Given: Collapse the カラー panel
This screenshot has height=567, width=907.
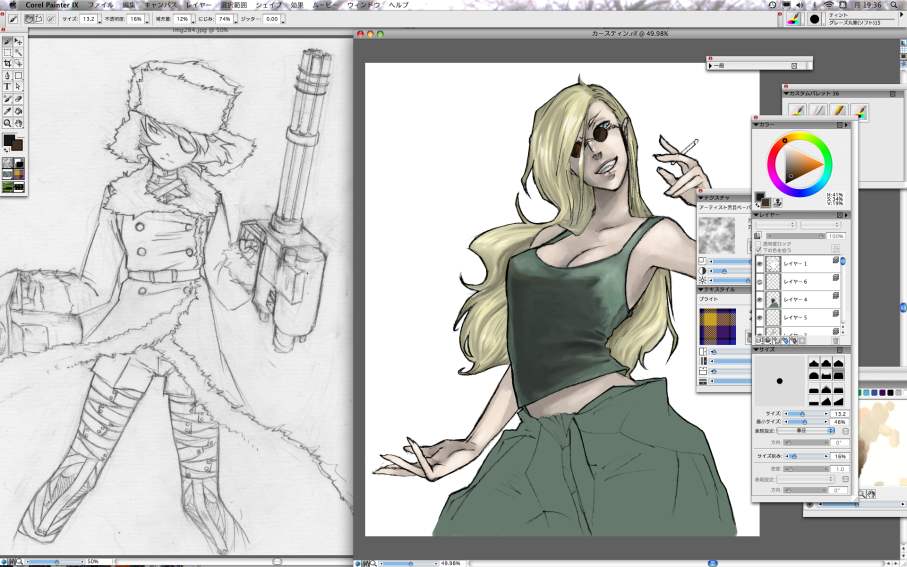Looking at the screenshot, I should point(756,125).
